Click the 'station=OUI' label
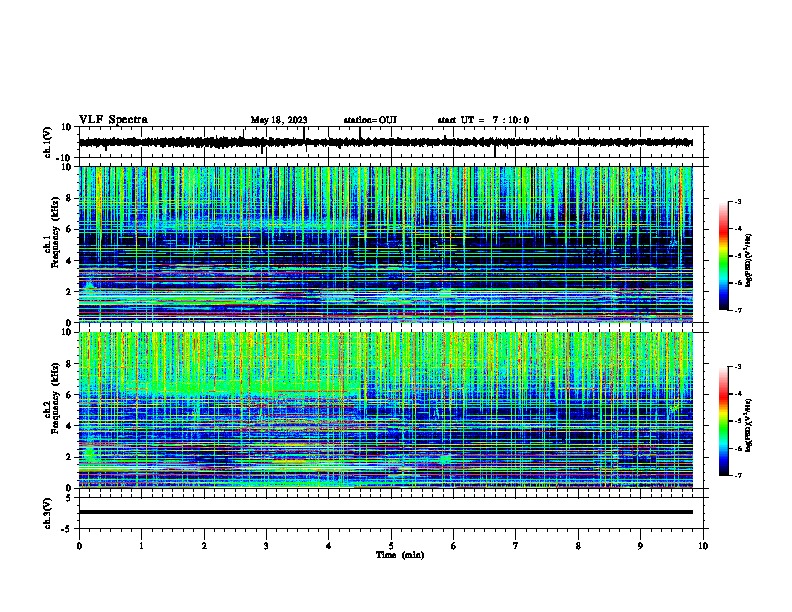Screen dimensions: 792x612 click(x=370, y=120)
